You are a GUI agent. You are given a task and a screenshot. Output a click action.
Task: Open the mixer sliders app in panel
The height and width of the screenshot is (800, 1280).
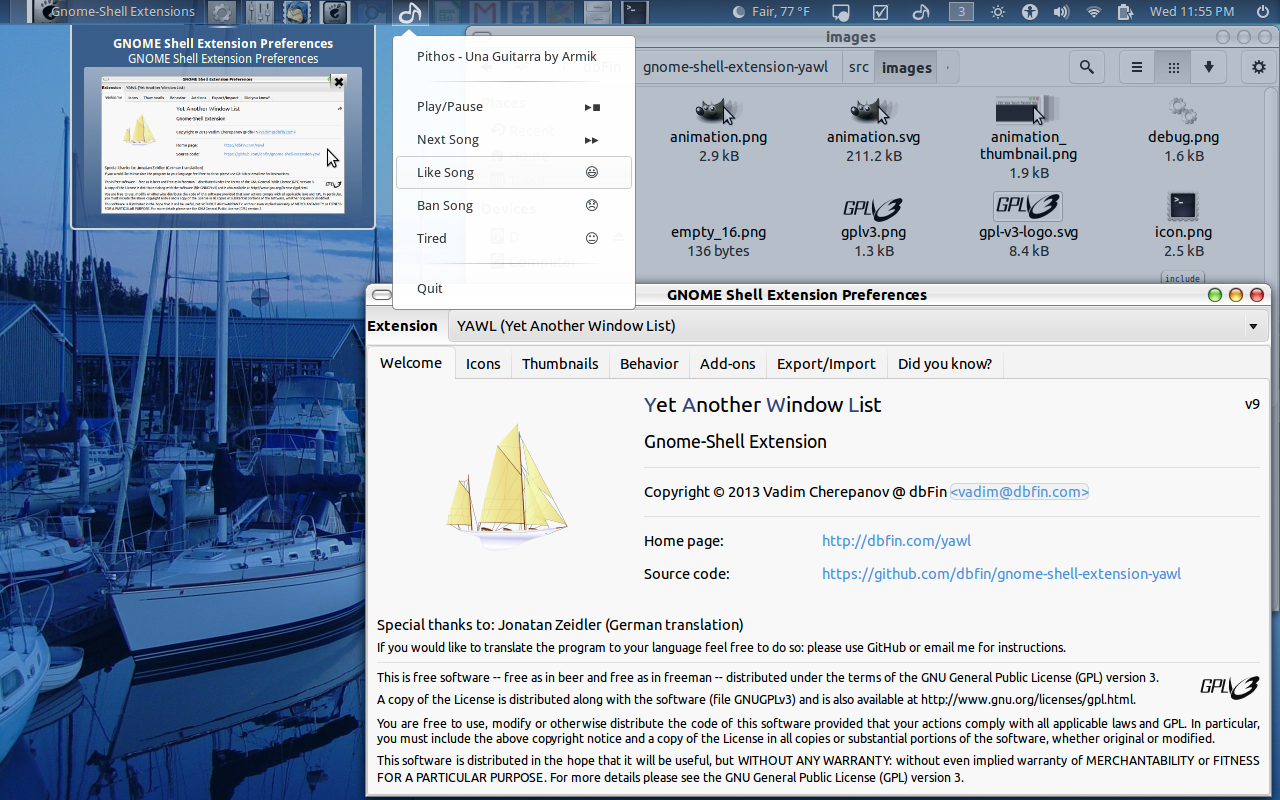[x=259, y=13]
